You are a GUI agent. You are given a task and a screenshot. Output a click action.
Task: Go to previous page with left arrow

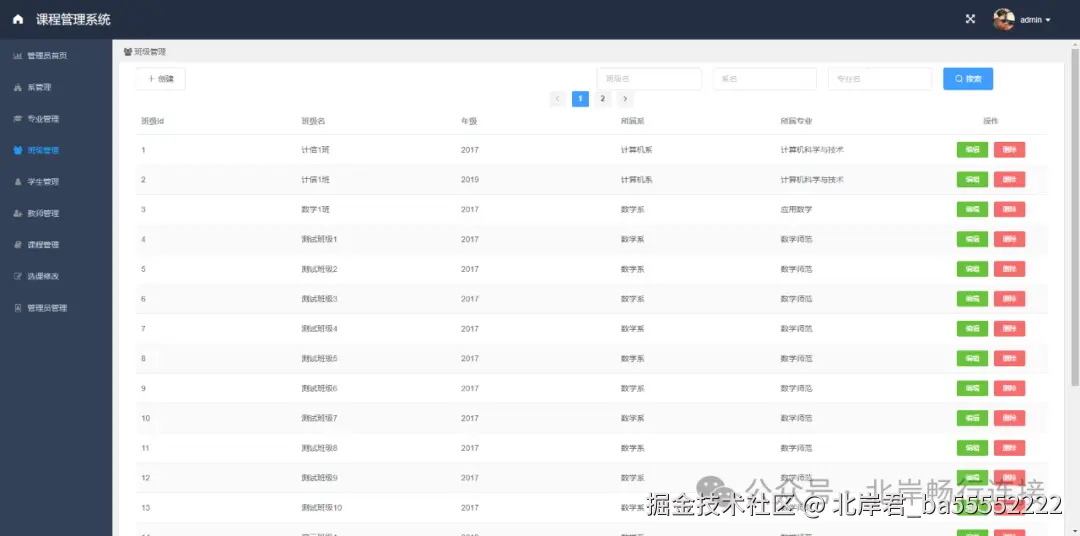click(558, 99)
